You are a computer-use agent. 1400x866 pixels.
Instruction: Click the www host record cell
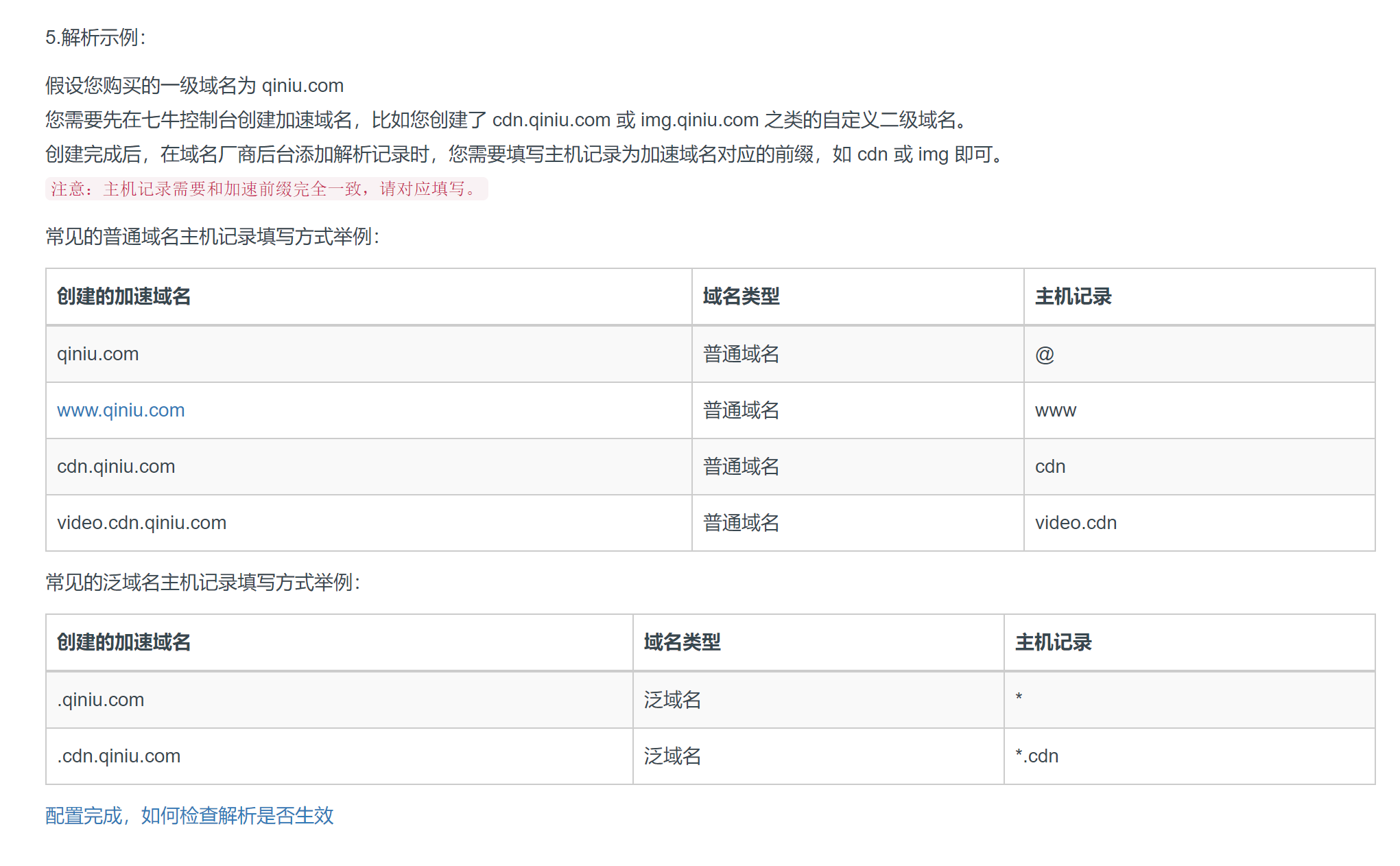point(1055,410)
